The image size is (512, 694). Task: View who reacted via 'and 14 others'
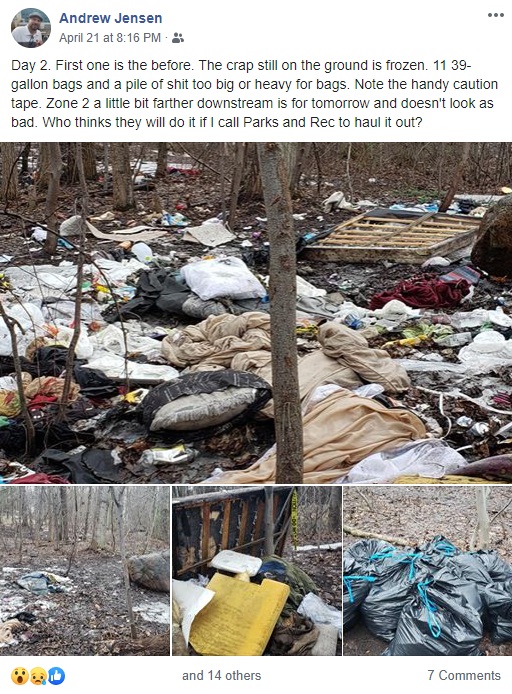point(221,676)
